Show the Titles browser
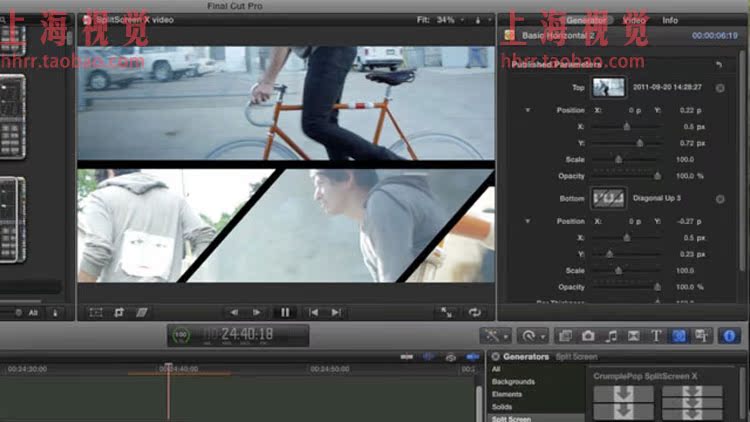This screenshot has width=750, height=422. pyautogui.click(x=656, y=336)
